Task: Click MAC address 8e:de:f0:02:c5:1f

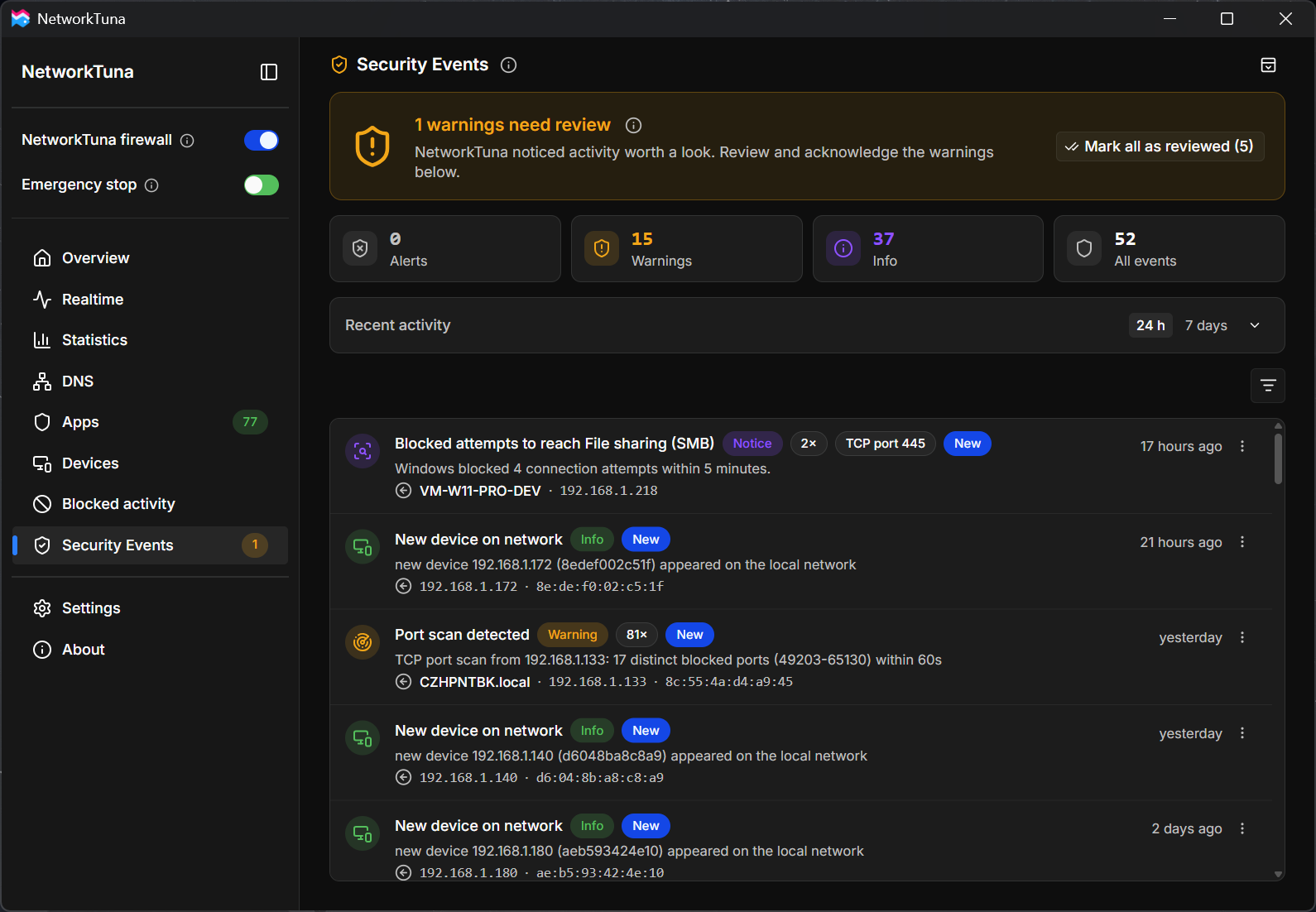Action: coord(600,587)
